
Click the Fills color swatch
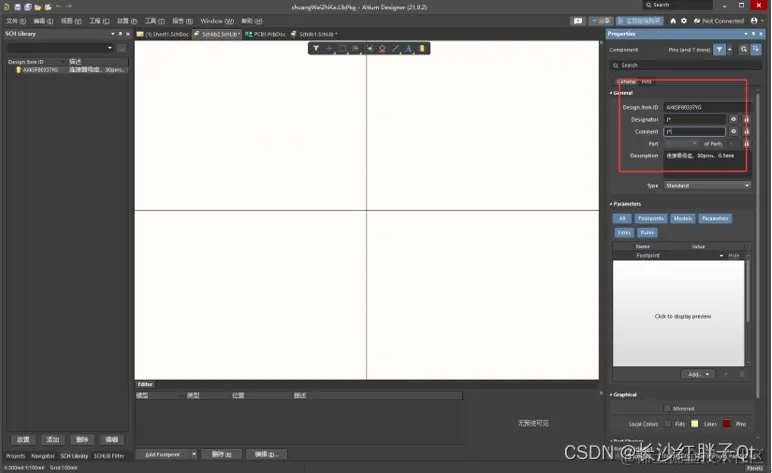(x=695, y=424)
